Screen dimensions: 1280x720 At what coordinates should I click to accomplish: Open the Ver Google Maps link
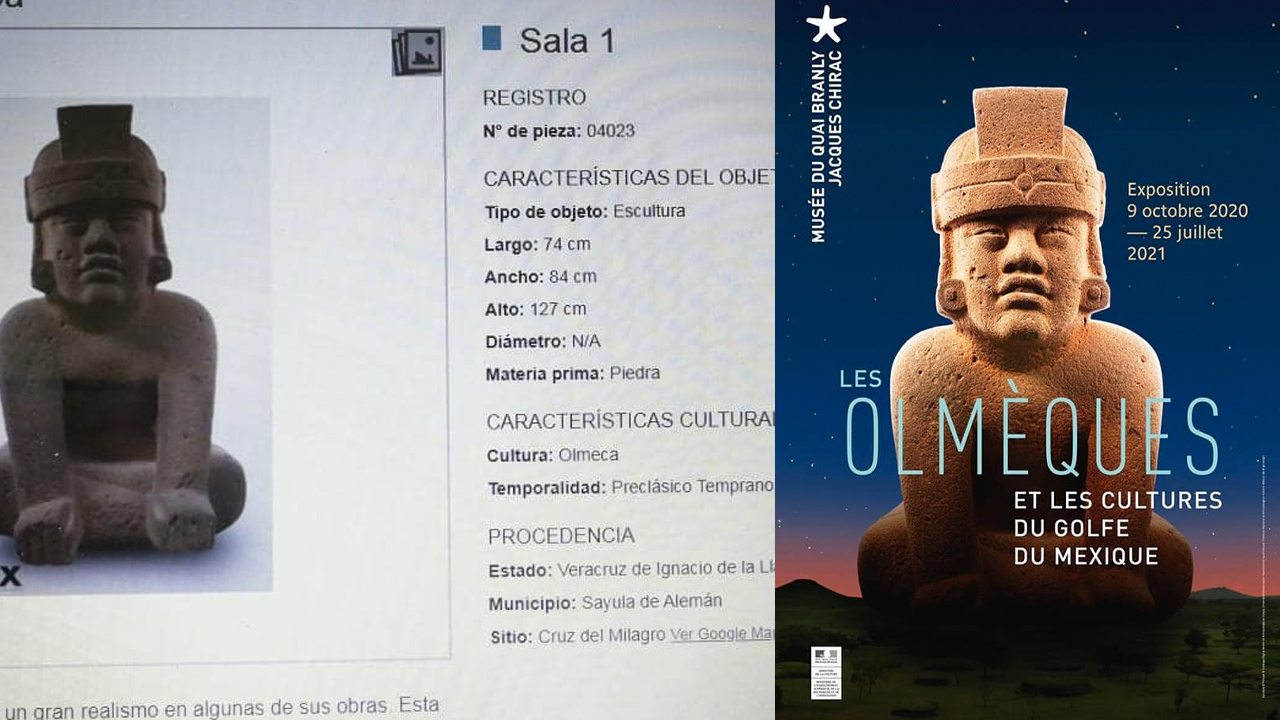tap(722, 635)
